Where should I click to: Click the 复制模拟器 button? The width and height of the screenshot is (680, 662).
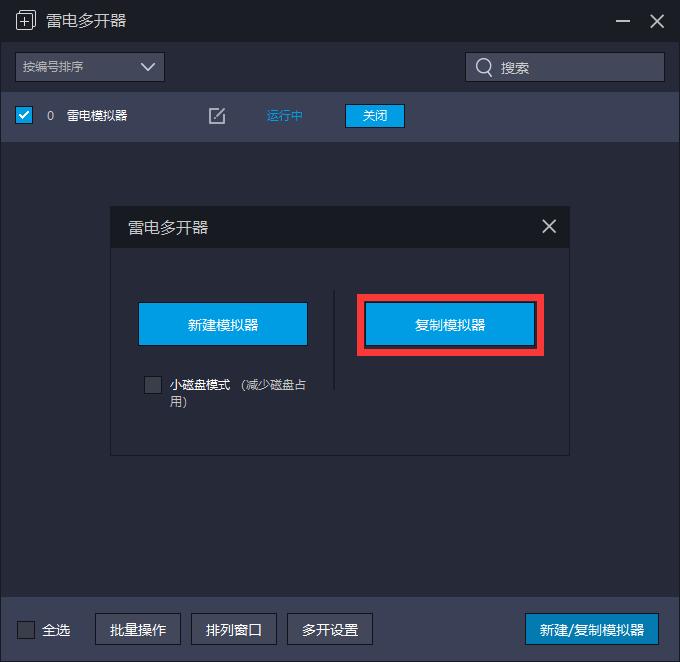tap(450, 324)
